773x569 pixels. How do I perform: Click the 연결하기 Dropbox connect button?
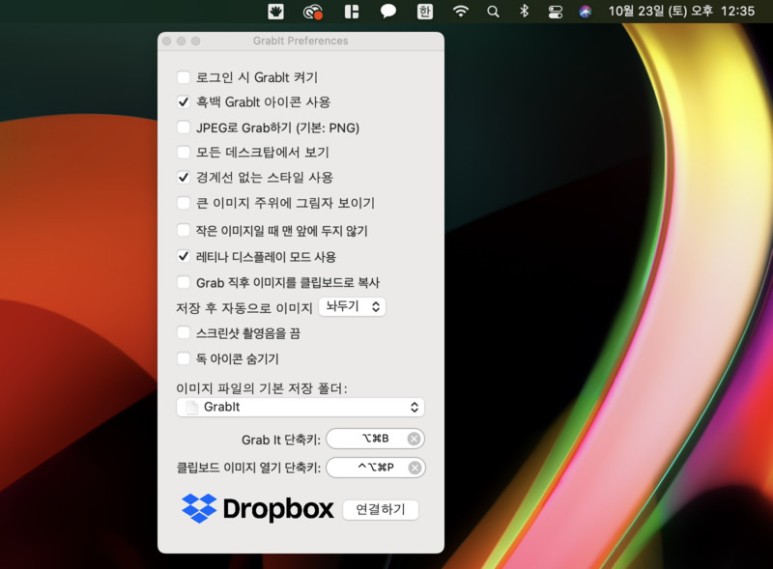point(381,509)
